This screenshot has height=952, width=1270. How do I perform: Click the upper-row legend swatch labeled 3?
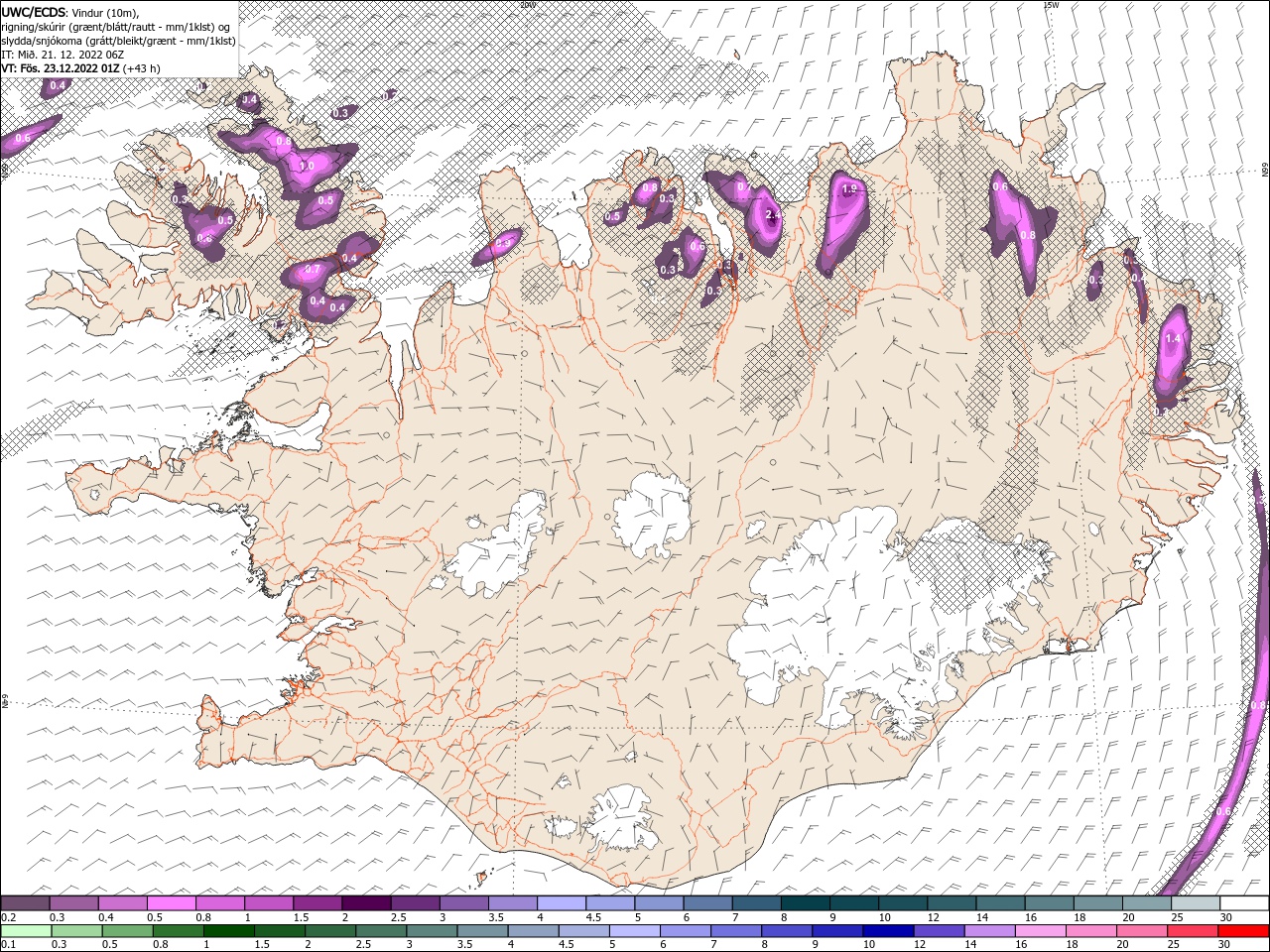(x=463, y=903)
